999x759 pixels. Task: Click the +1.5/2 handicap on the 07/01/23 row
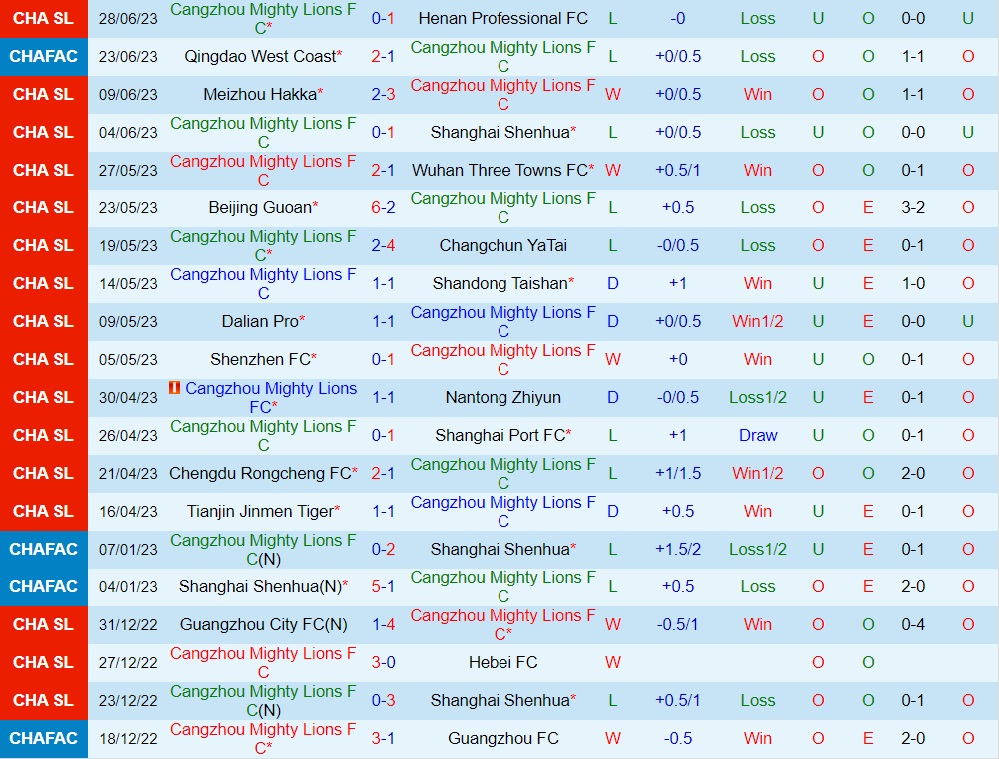pos(679,549)
